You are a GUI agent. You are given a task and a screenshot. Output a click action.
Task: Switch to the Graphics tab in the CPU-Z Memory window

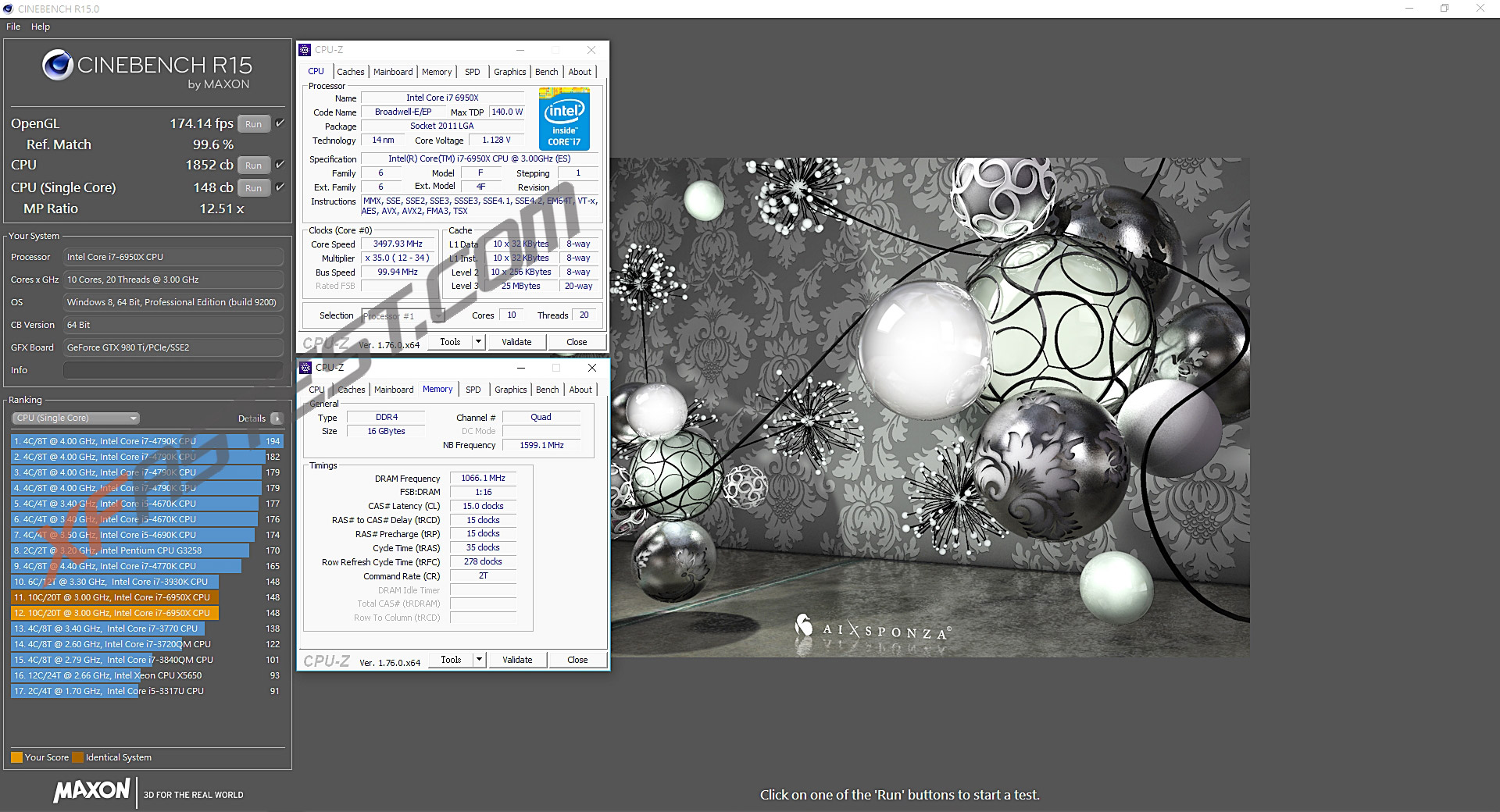[x=511, y=390]
